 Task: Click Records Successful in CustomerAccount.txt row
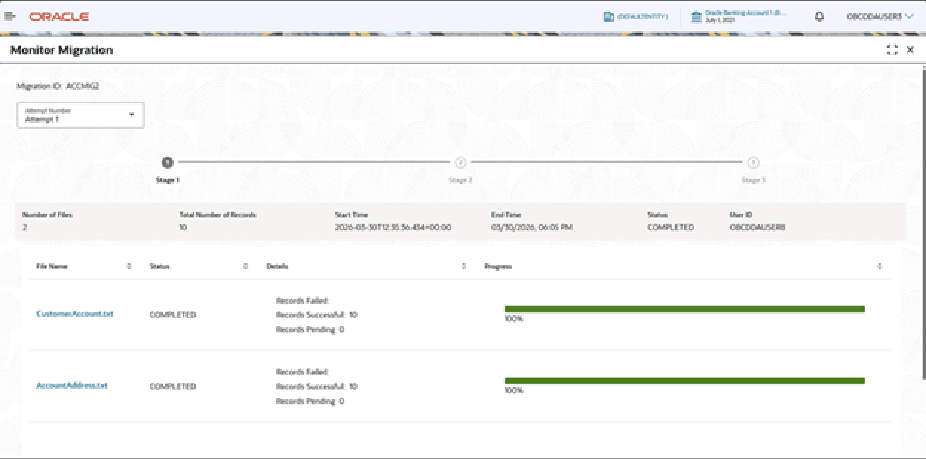(x=317, y=315)
